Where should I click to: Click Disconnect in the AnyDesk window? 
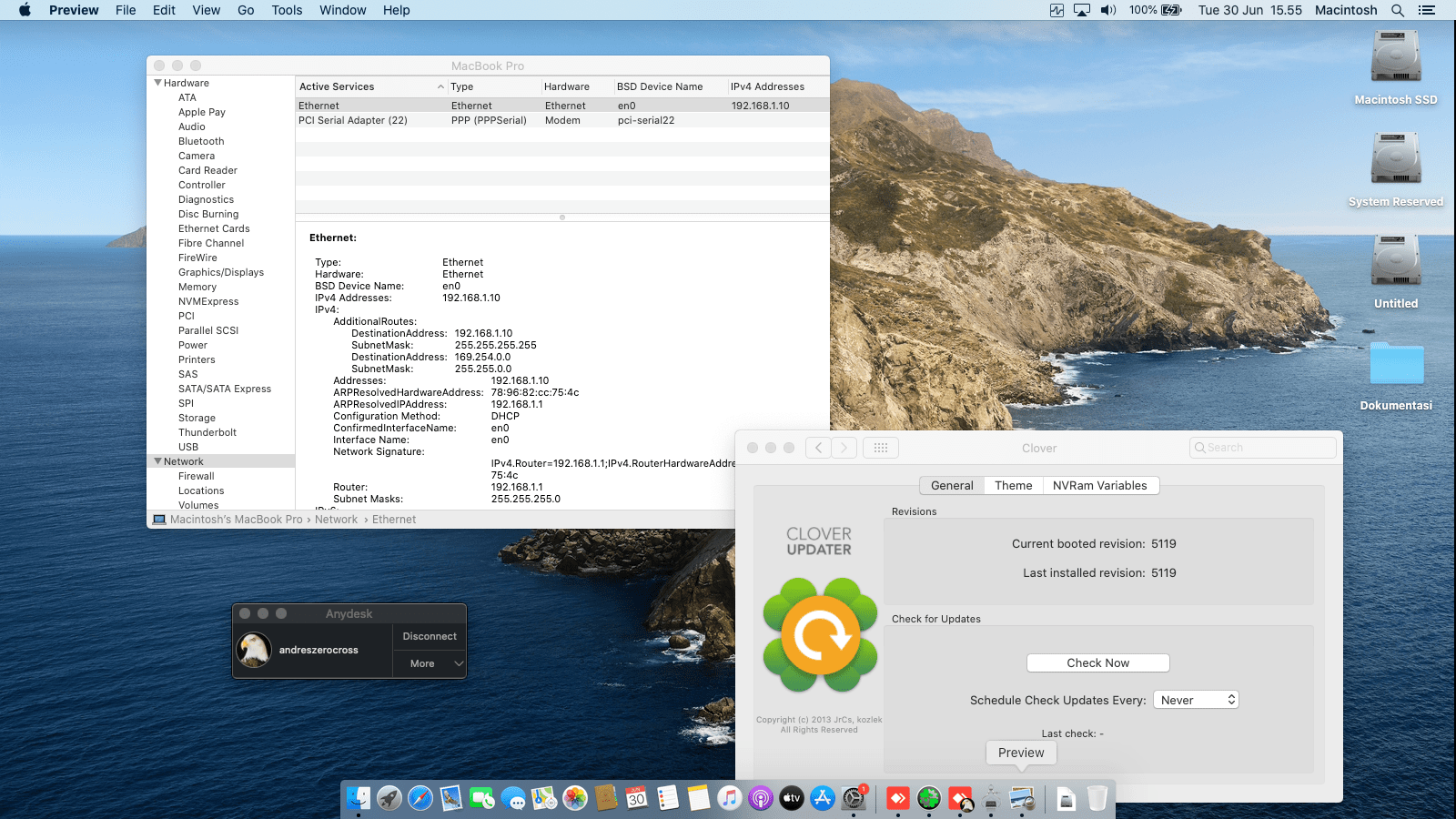[x=430, y=636]
